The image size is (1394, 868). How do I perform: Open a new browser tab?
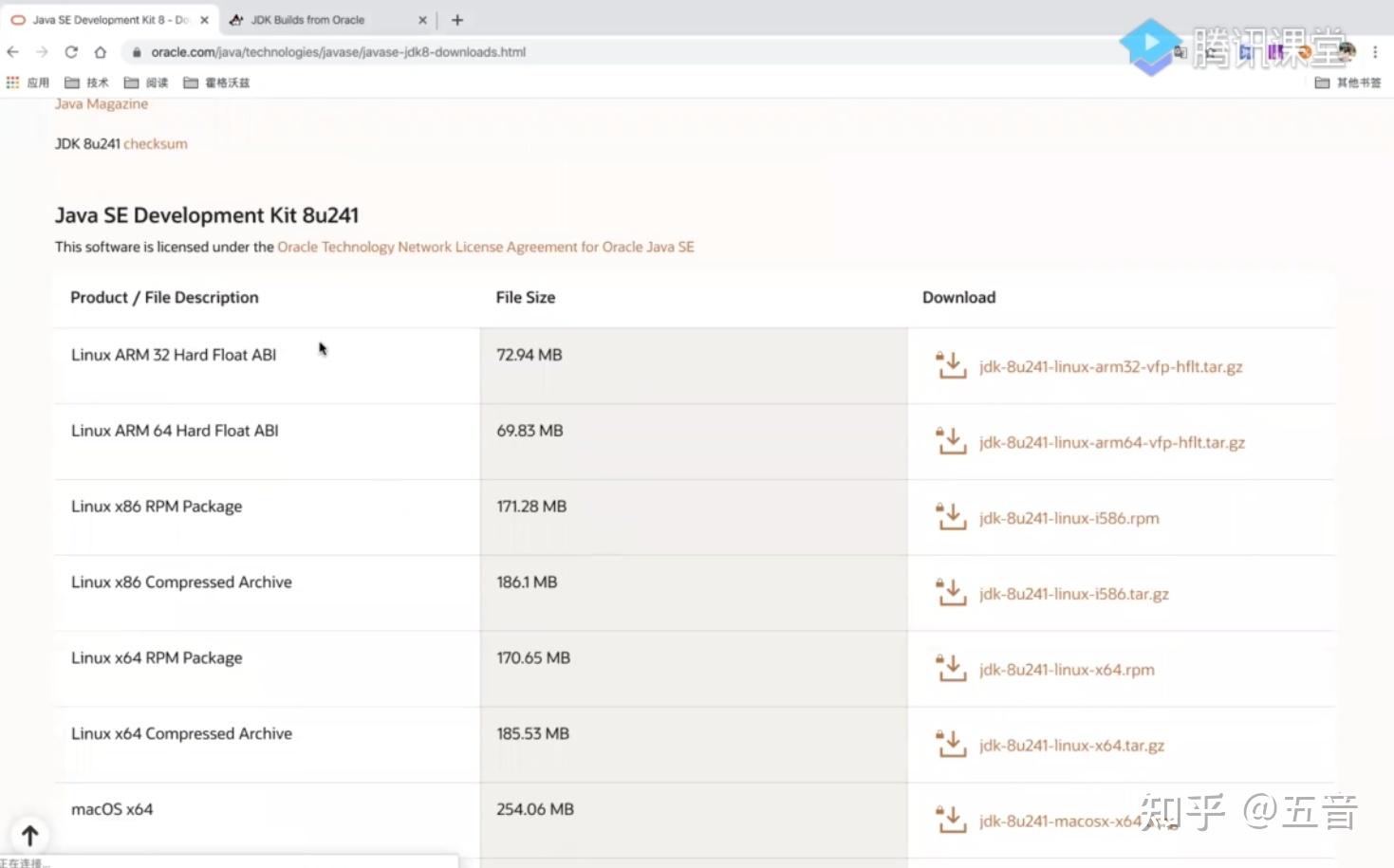tap(457, 20)
